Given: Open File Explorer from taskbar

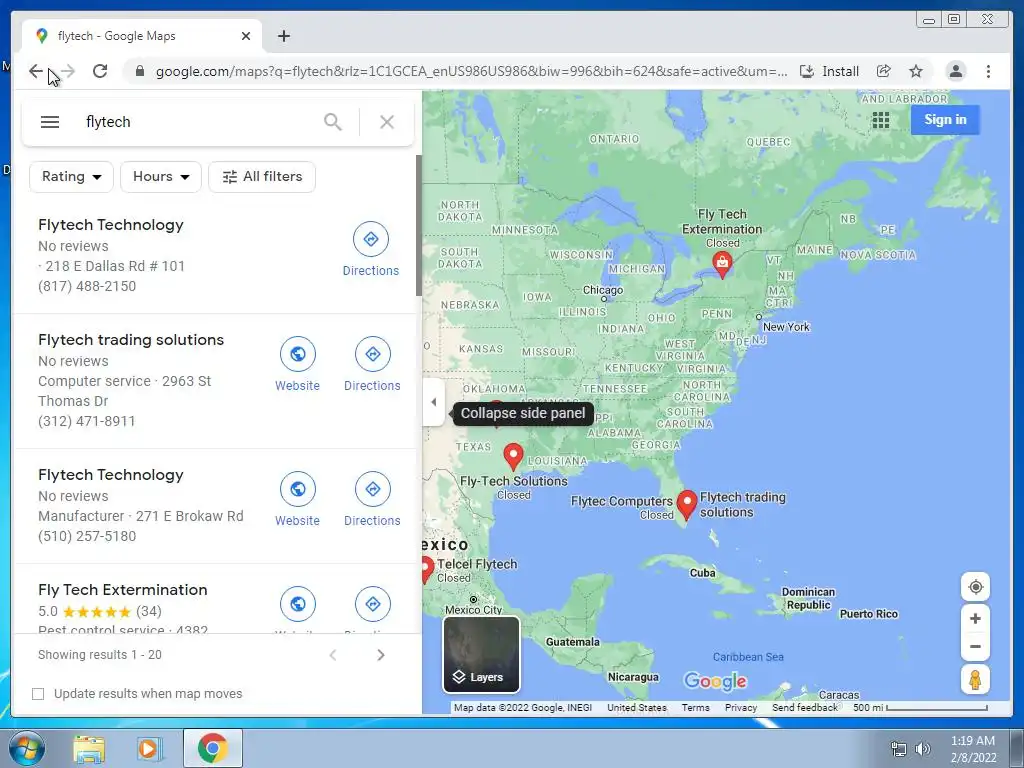Looking at the screenshot, I should [89, 748].
